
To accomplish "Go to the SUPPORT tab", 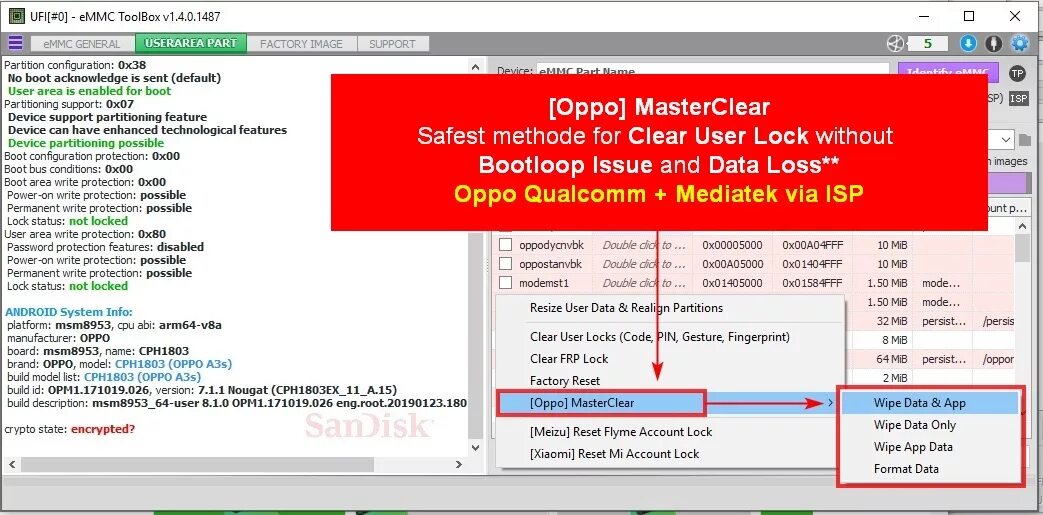I will (x=392, y=44).
